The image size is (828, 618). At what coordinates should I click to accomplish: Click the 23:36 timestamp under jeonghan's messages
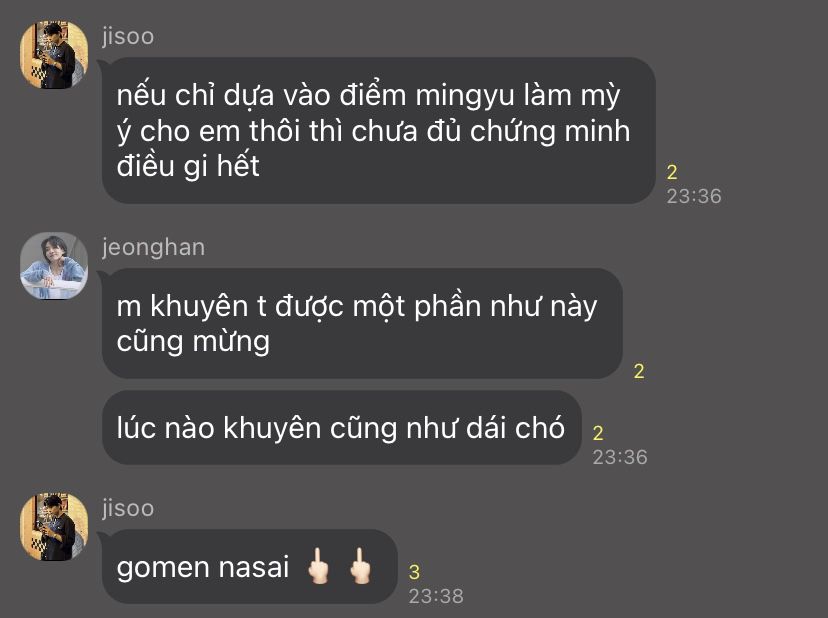pos(620,457)
